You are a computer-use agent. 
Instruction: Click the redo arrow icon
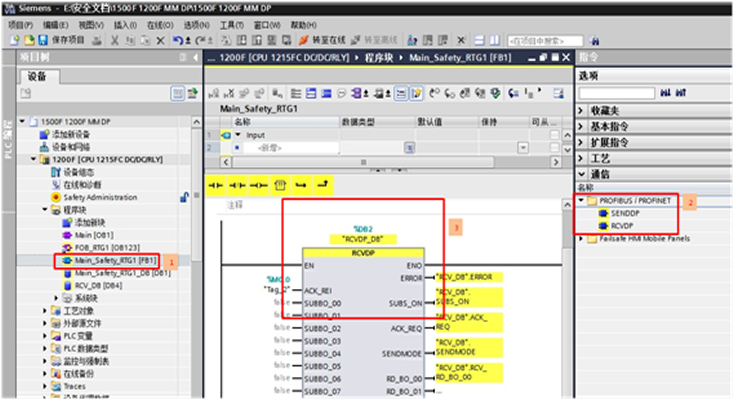click(201, 41)
